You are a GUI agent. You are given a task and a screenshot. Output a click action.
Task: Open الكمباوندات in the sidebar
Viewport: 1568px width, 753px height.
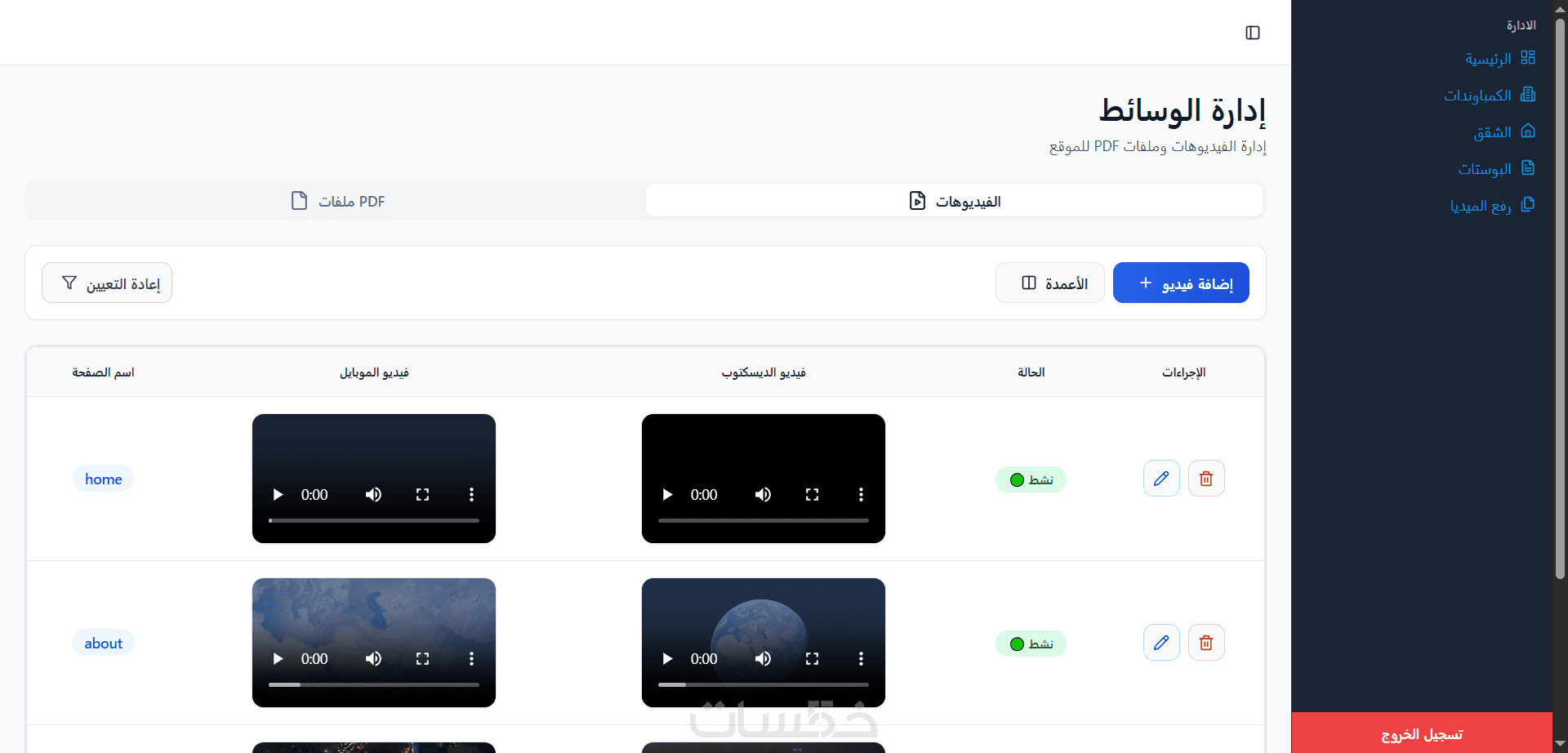tap(1490, 96)
